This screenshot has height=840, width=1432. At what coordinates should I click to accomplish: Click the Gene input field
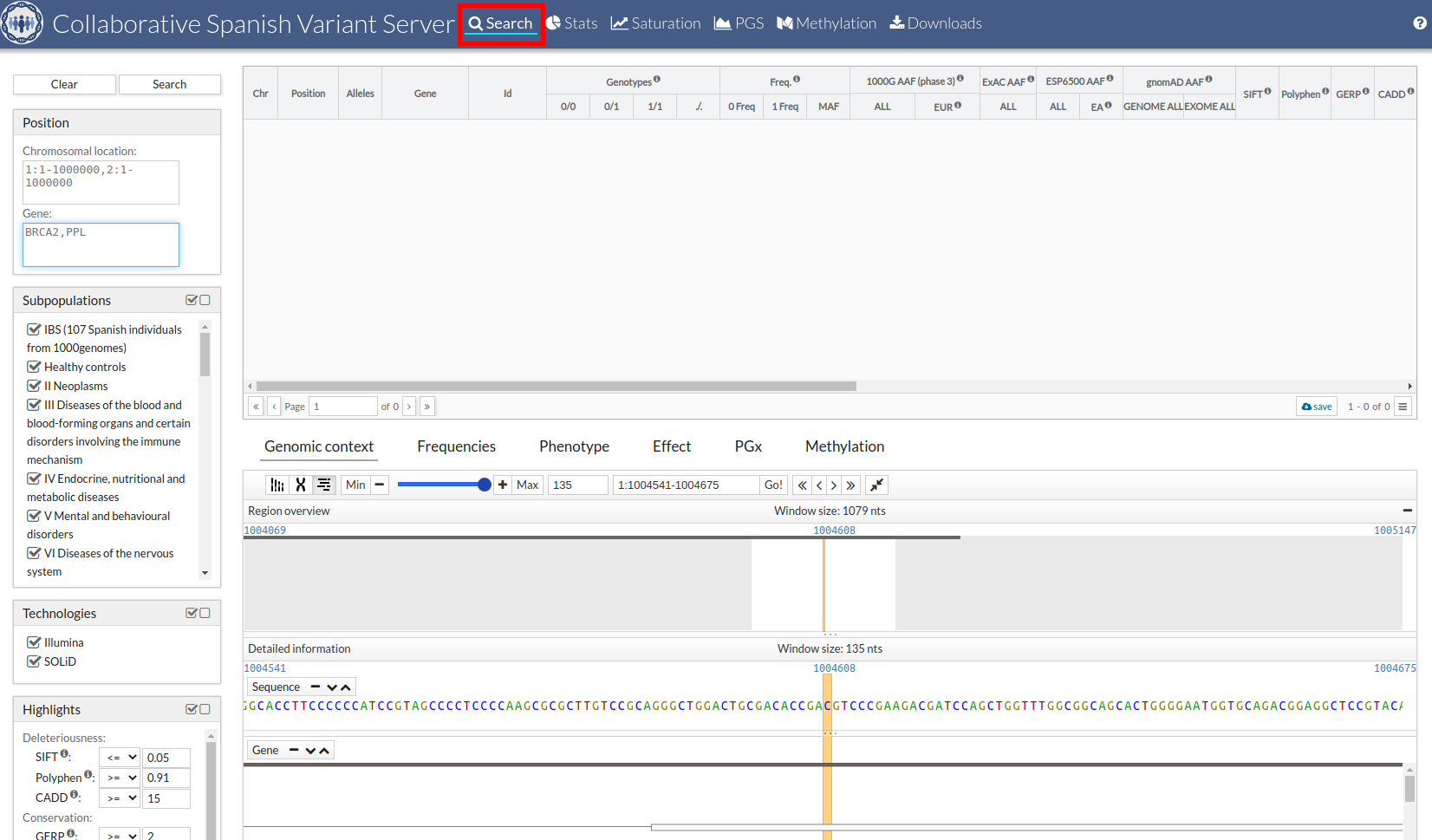[101, 244]
